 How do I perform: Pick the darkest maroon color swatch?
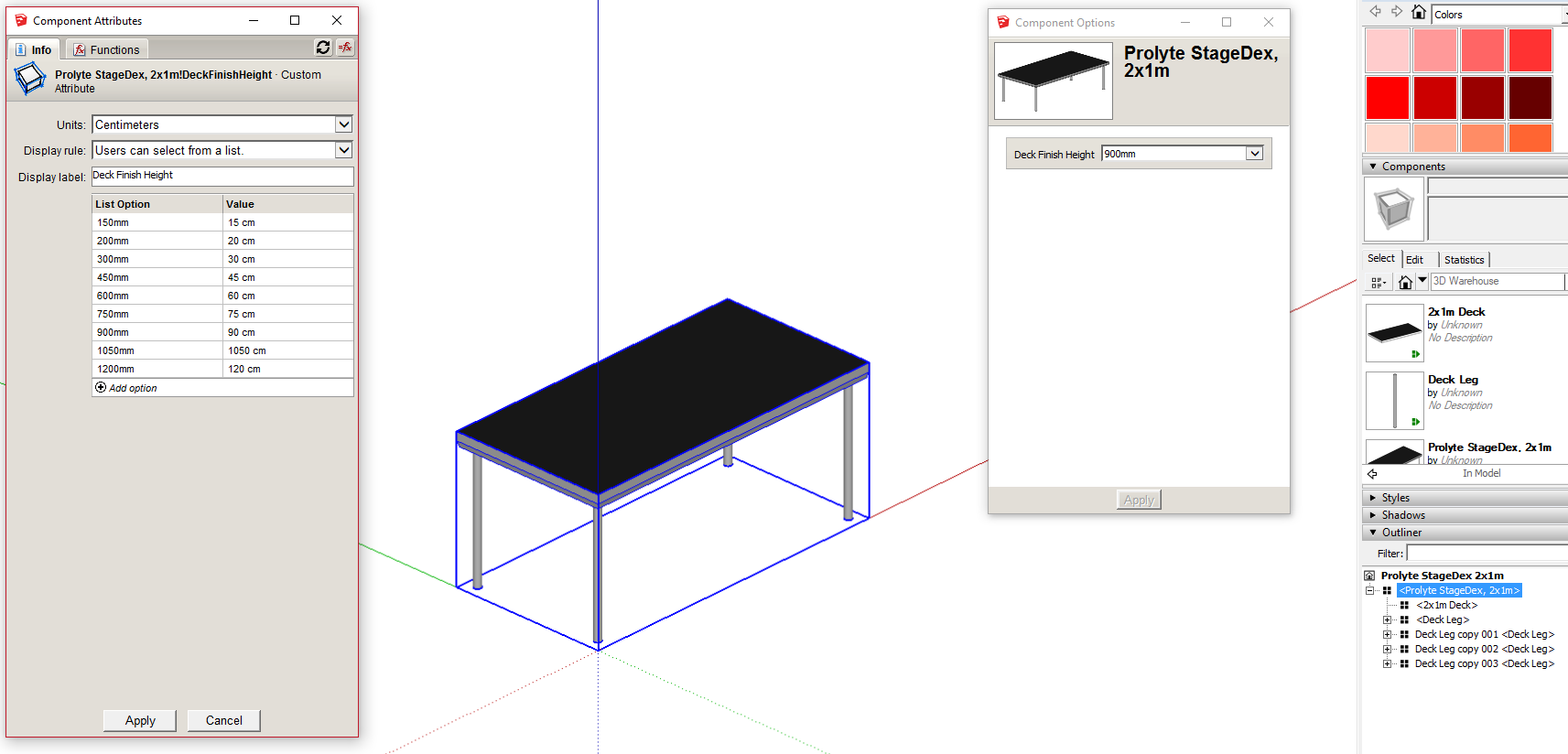coord(1530,98)
